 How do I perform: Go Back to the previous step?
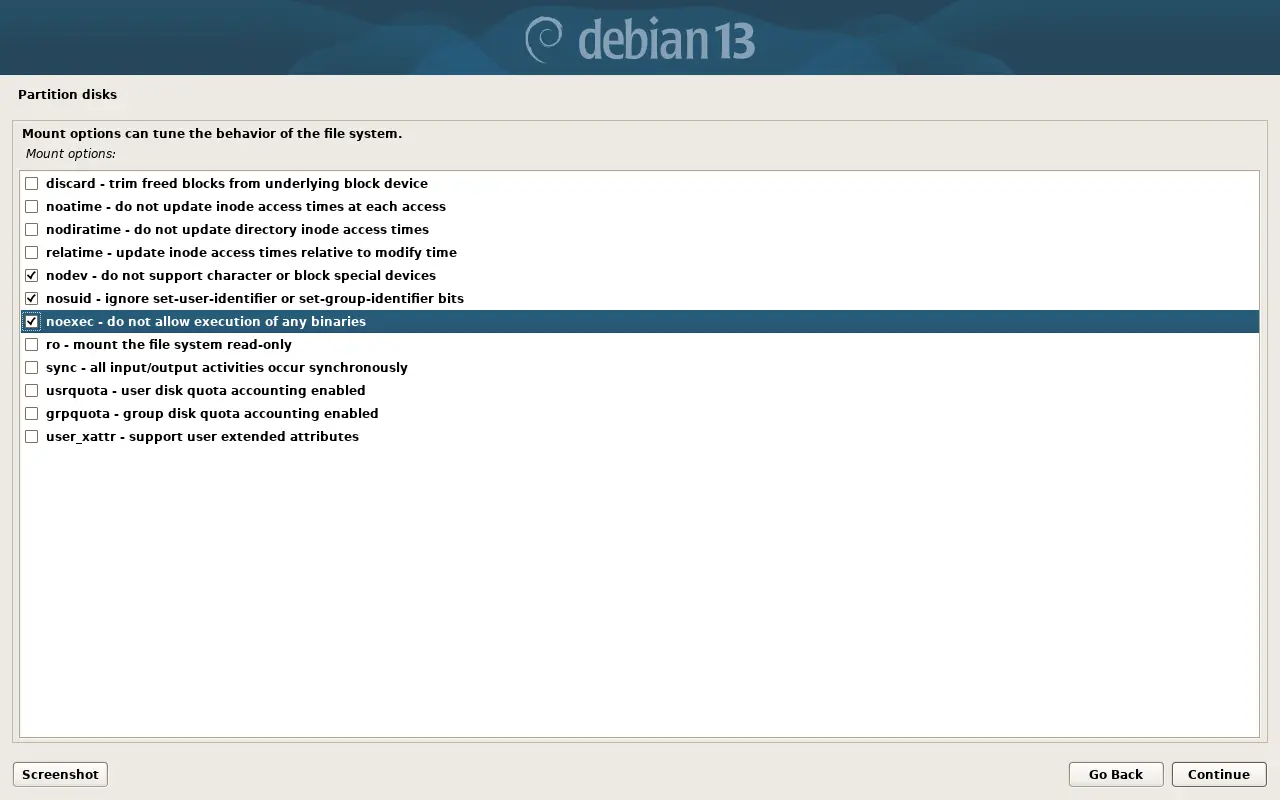tap(1116, 774)
